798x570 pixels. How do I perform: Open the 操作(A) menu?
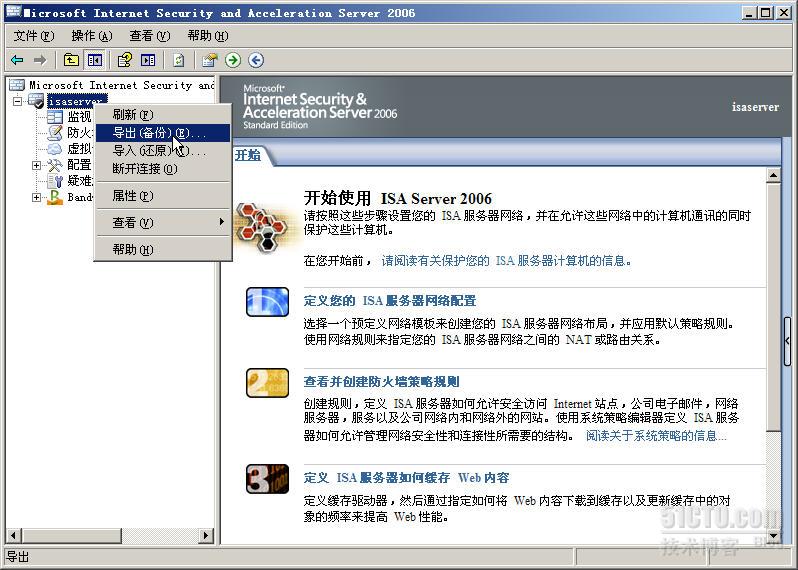coord(92,36)
